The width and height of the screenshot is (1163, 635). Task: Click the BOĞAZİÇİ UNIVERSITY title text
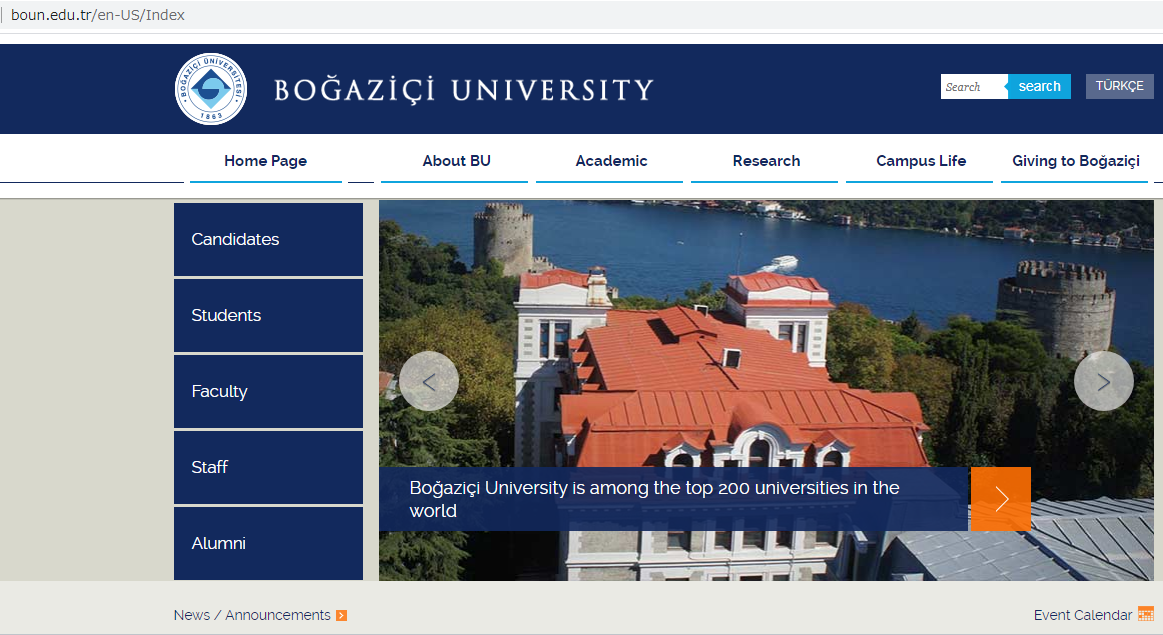(x=464, y=90)
